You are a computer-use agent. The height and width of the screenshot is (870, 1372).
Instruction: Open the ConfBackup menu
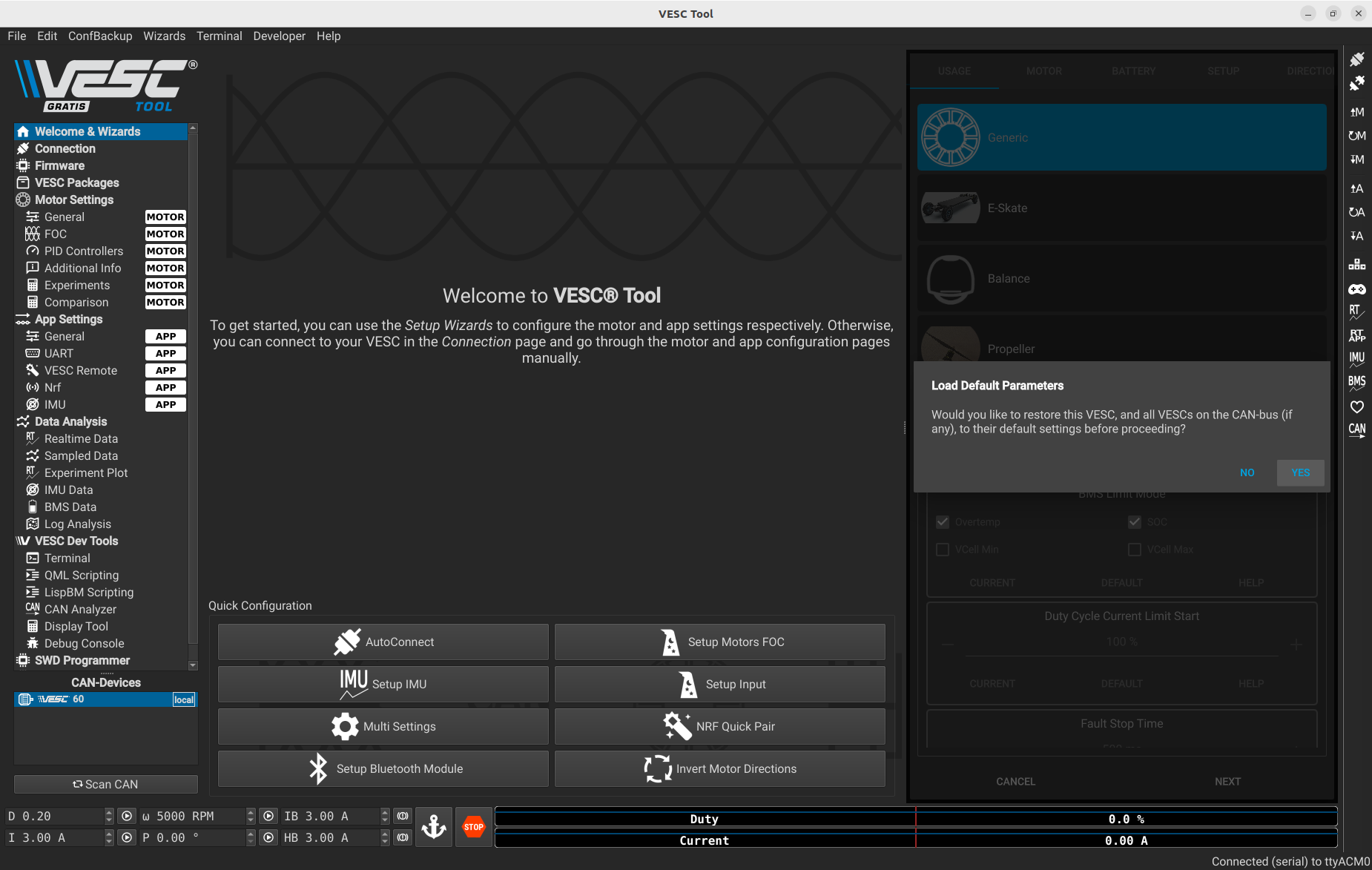[x=100, y=36]
